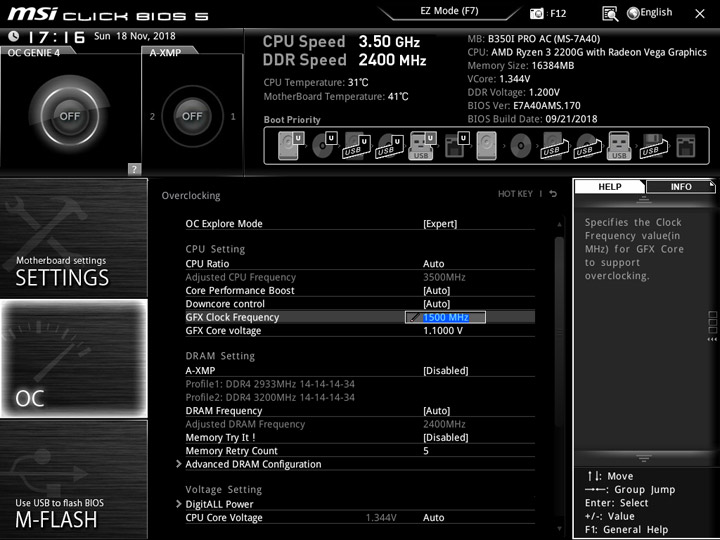Open Core Performance Boost [Auto] option
Screen dimensions: 720x540
click(436, 291)
